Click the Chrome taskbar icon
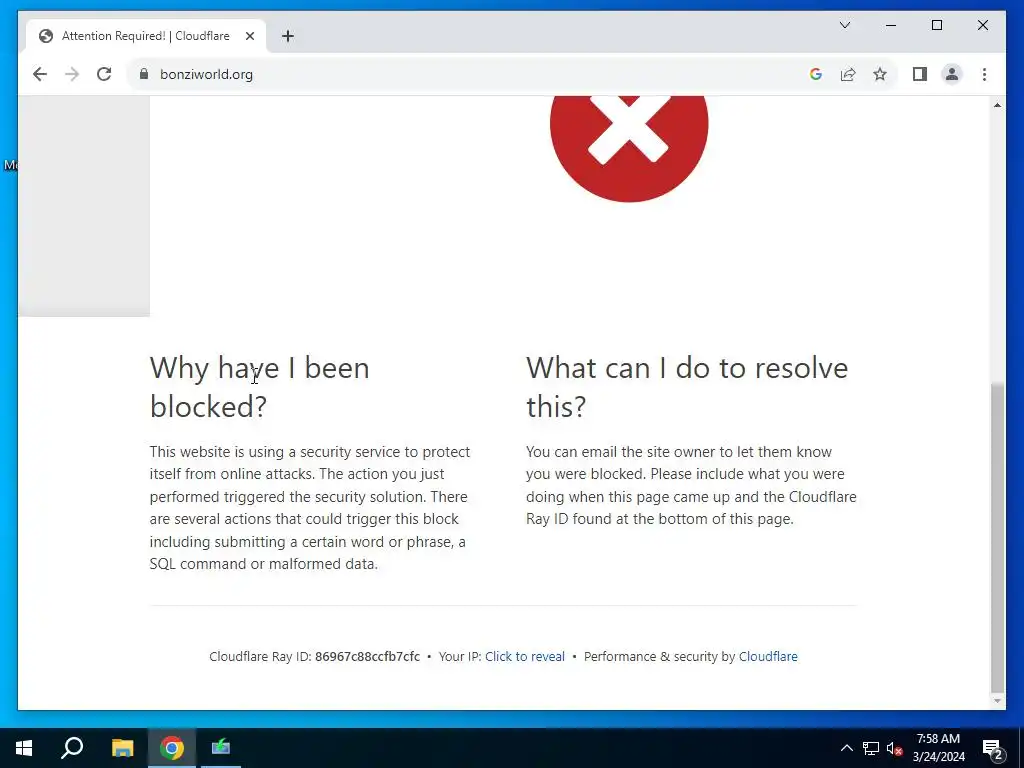 (x=172, y=748)
